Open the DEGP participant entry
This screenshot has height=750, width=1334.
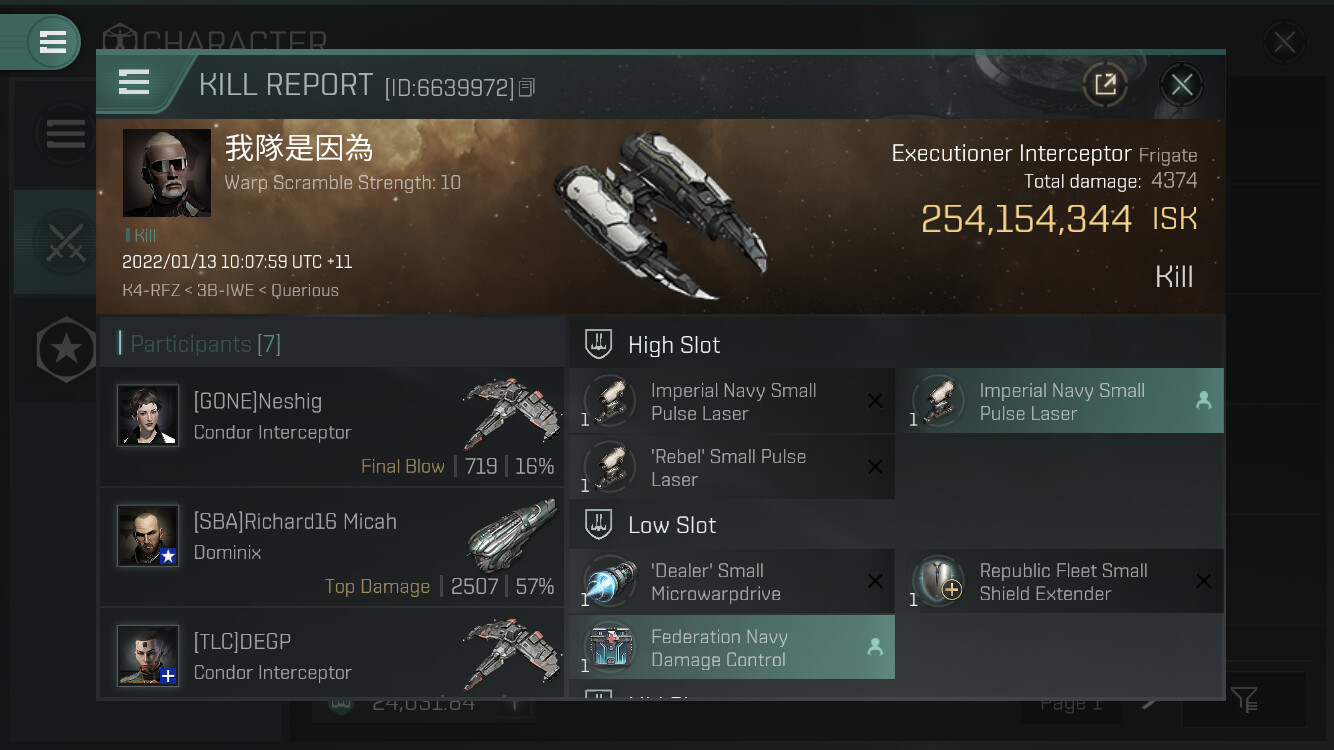(332, 652)
